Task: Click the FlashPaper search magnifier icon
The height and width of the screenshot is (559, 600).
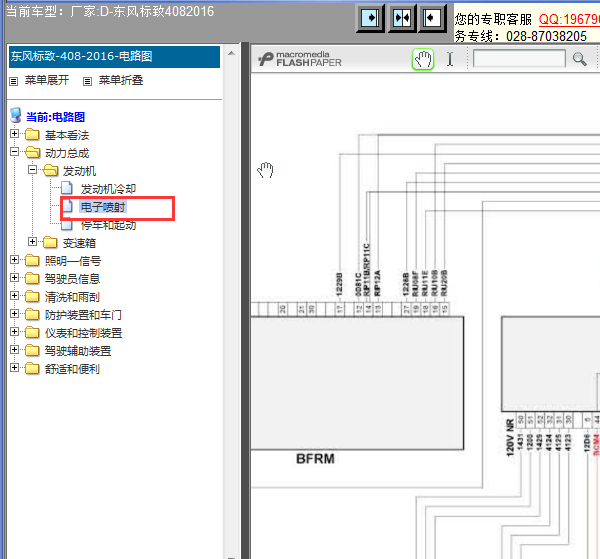Action: pyautogui.click(x=579, y=59)
